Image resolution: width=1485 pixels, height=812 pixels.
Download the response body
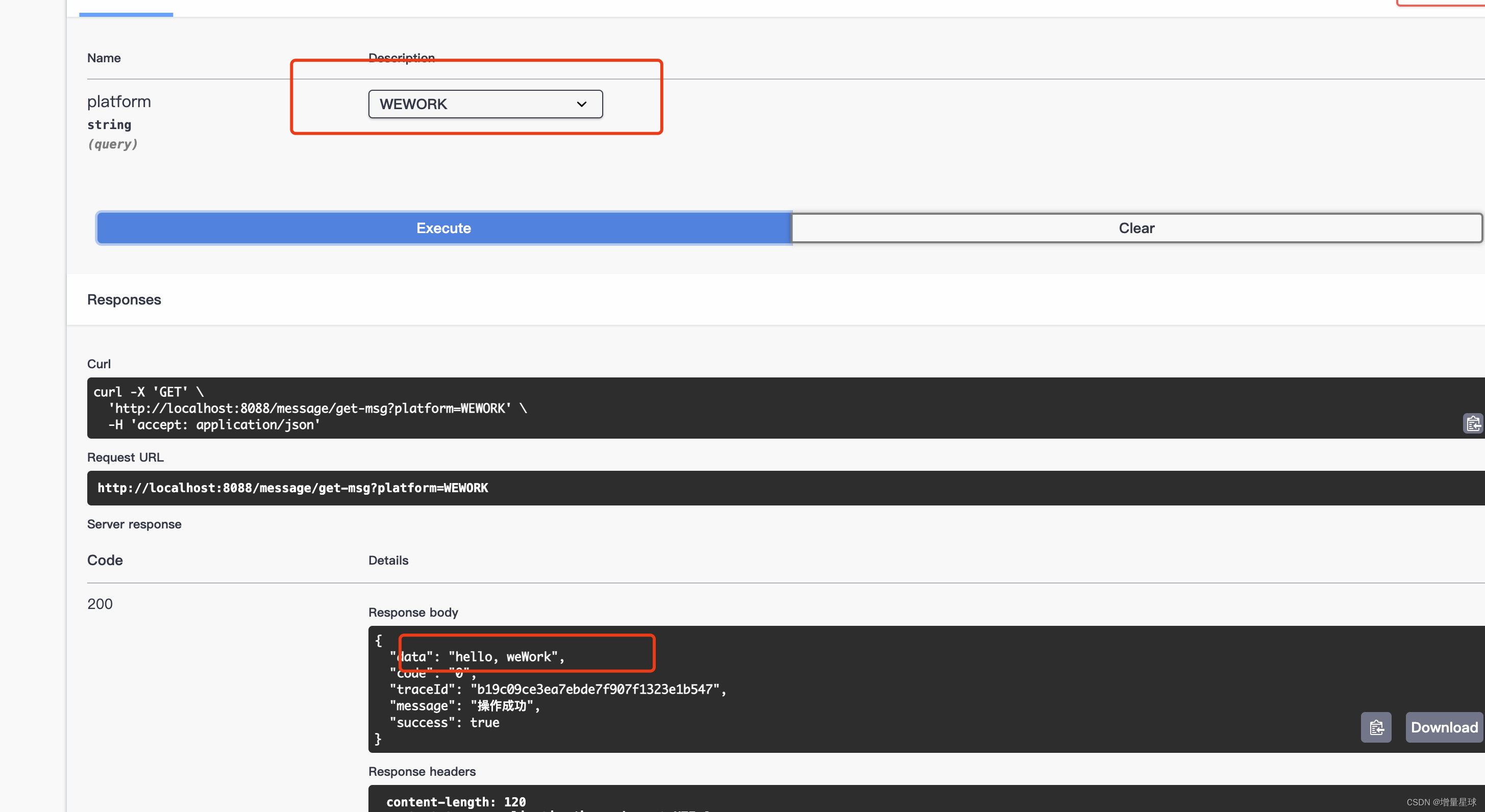[x=1444, y=727]
